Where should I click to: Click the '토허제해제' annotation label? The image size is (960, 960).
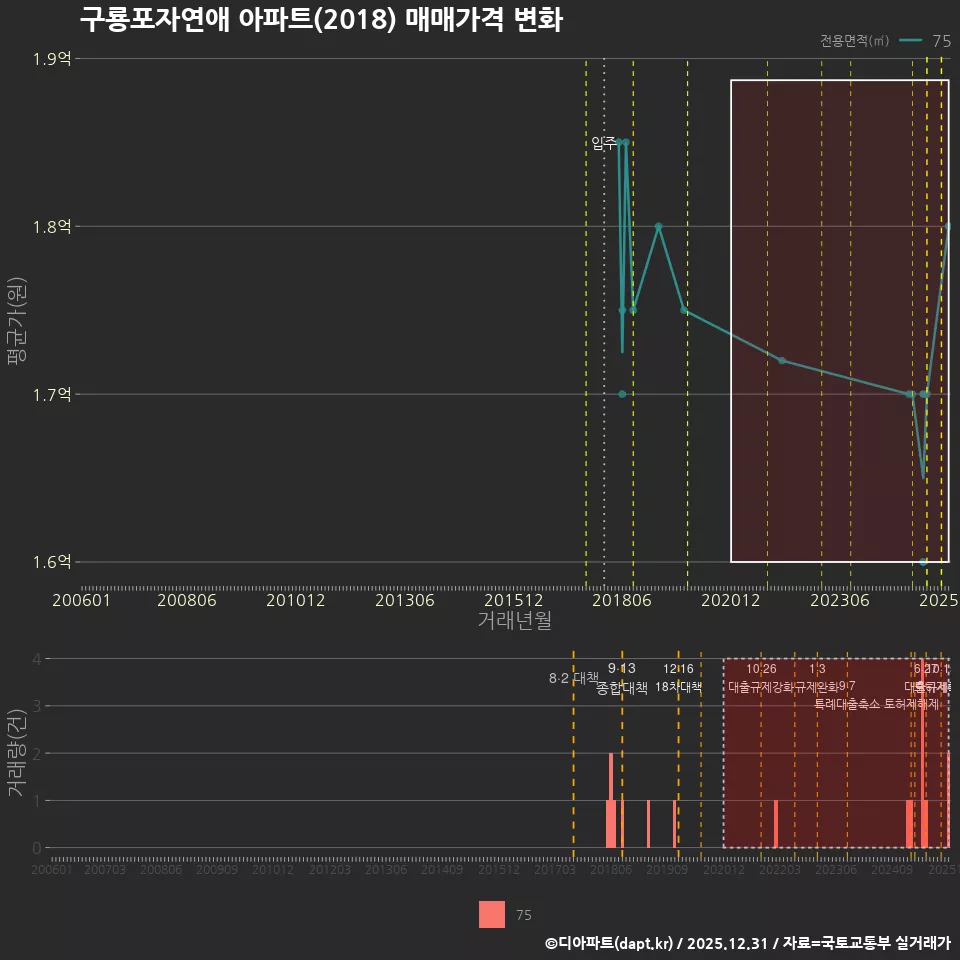912,704
